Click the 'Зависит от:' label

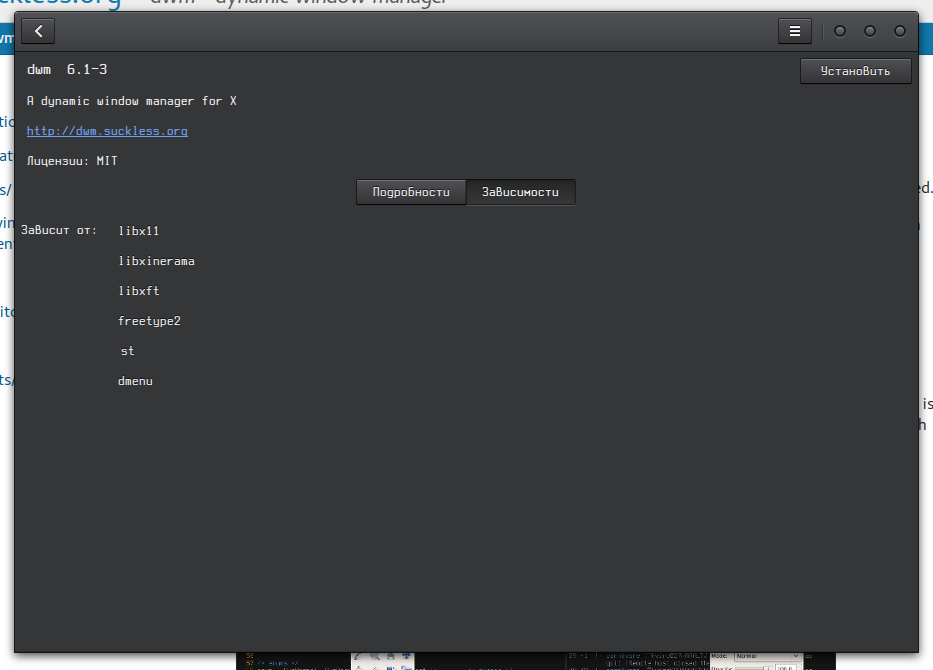[x=59, y=230]
